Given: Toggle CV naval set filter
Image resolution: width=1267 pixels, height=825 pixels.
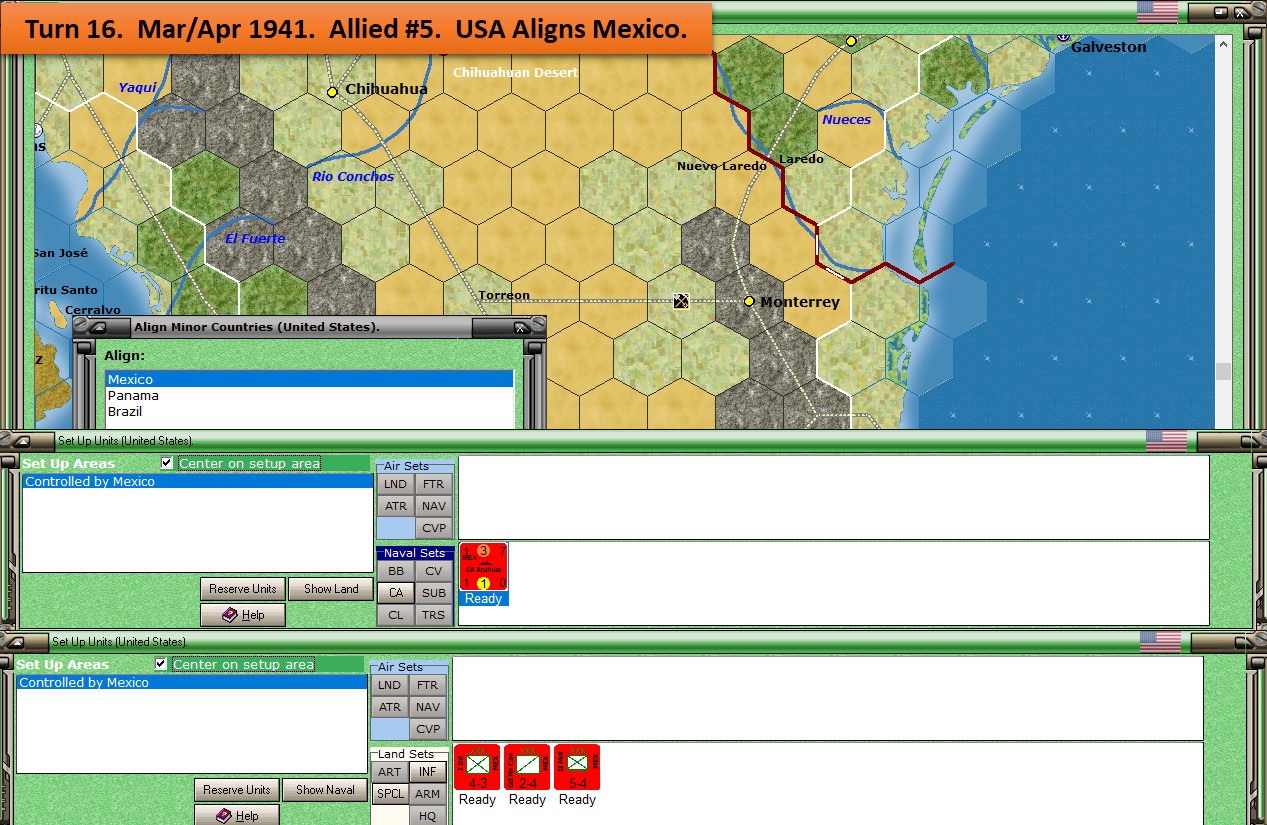Looking at the screenshot, I should pyautogui.click(x=434, y=571).
